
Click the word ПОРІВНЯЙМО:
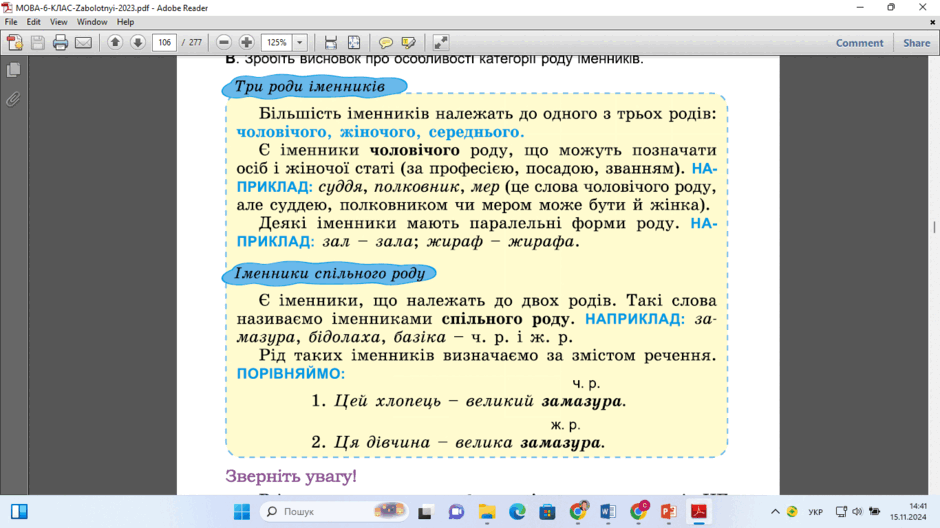point(291,373)
